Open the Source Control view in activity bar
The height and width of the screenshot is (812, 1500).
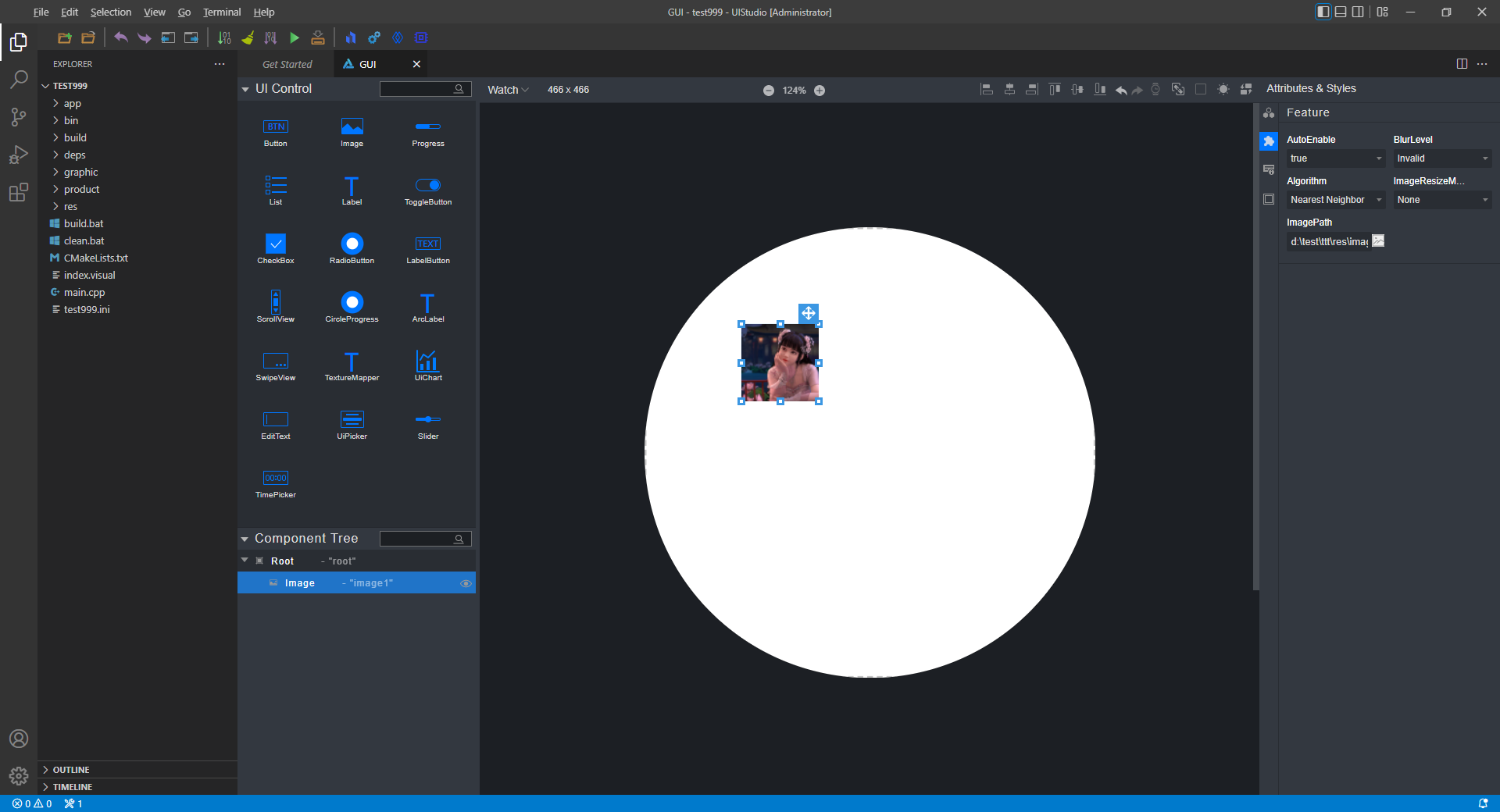click(x=19, y=117)
